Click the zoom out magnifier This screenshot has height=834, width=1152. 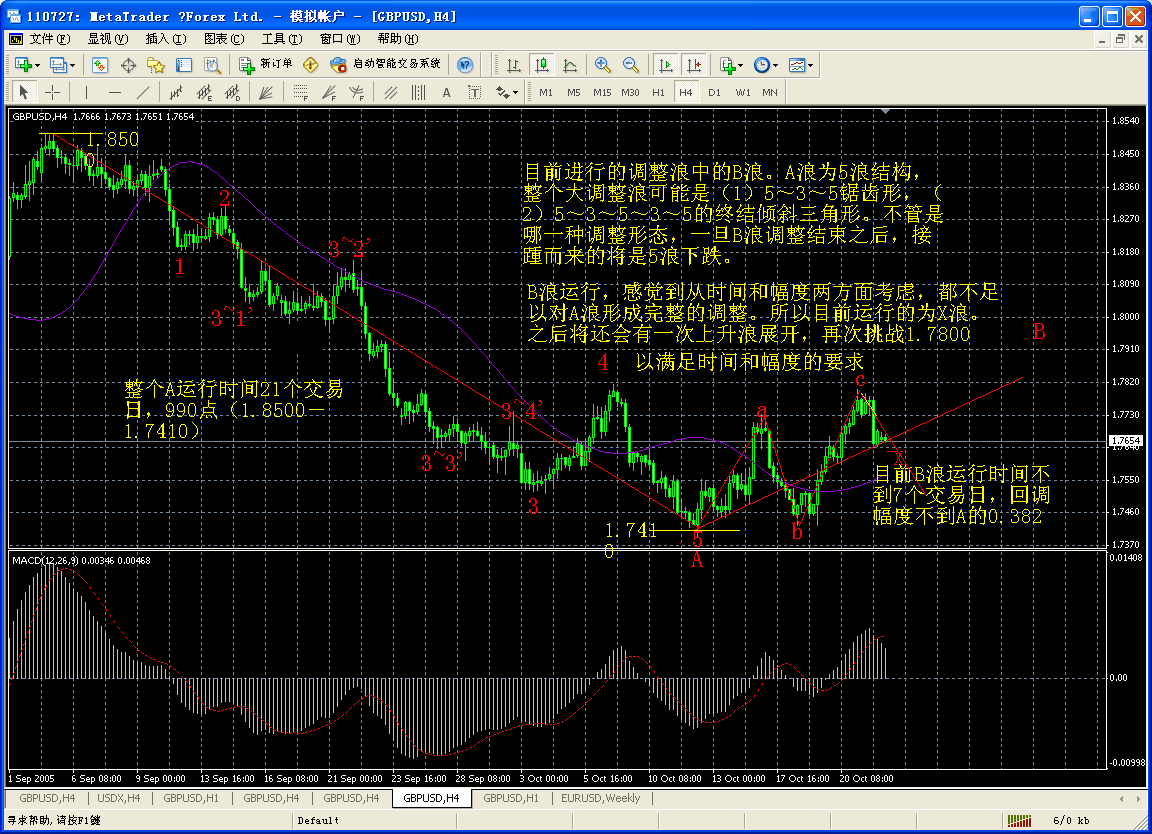pyautogui.click(x=630, y=65)
